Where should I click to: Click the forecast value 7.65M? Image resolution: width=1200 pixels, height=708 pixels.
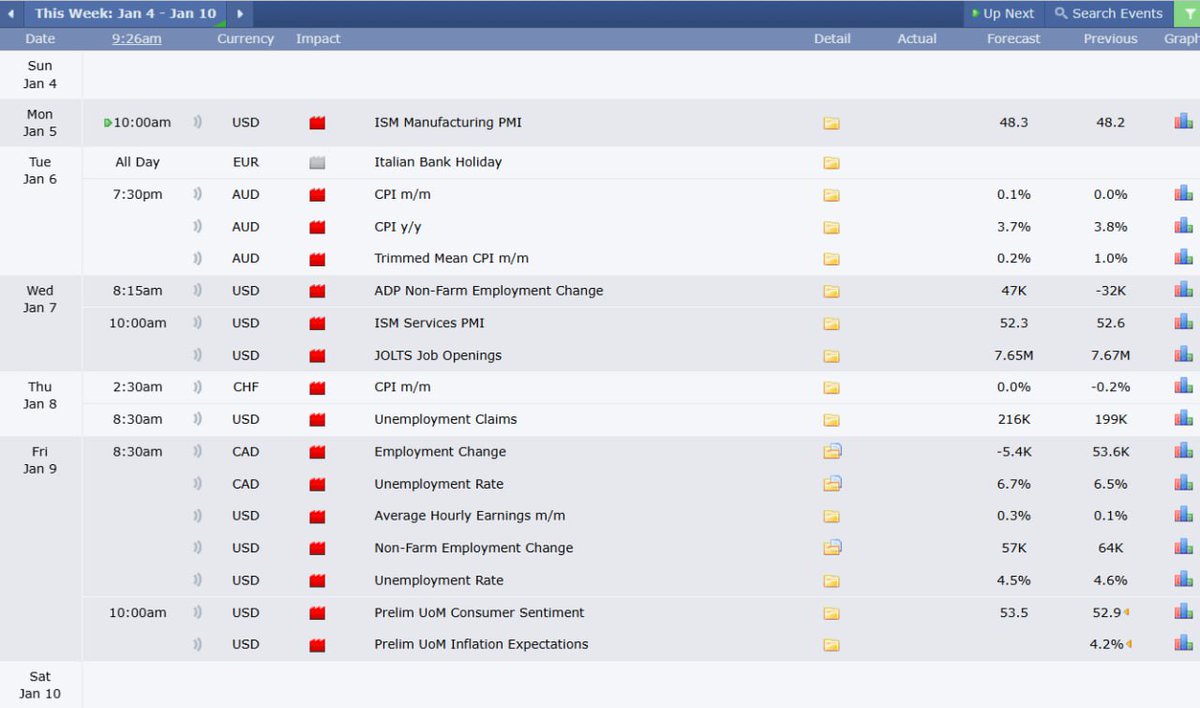tap(1014, 355)
